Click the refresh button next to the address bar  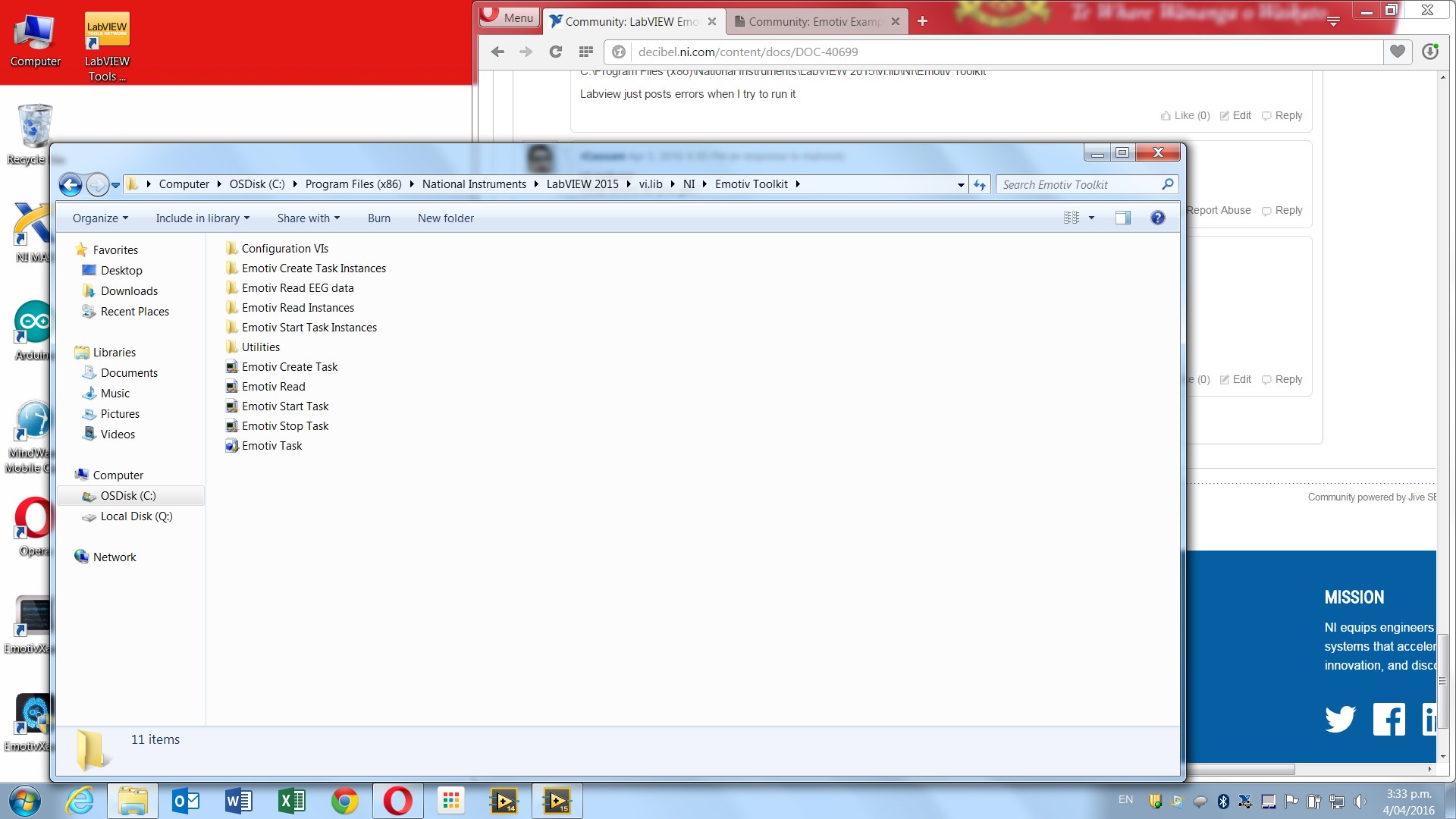coord(980,184)
